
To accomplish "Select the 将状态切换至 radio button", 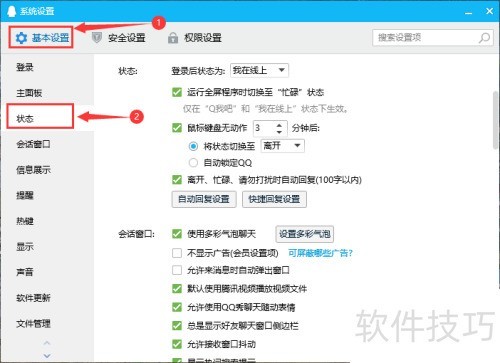I will [x=193, y=146].
